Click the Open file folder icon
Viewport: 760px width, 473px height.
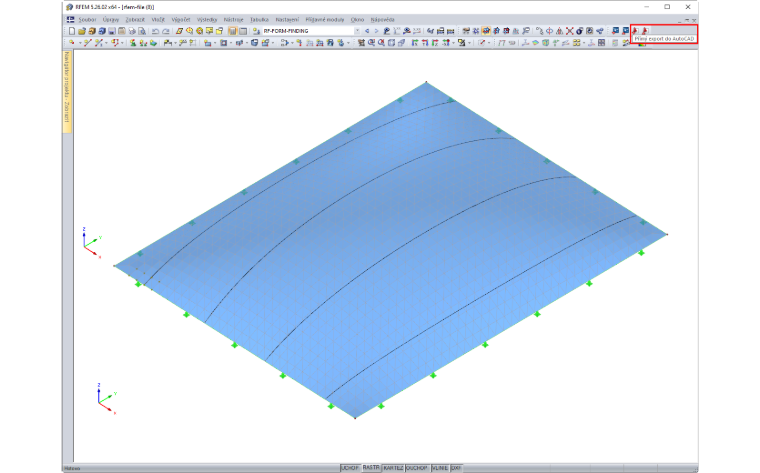[x=82, y=31]
